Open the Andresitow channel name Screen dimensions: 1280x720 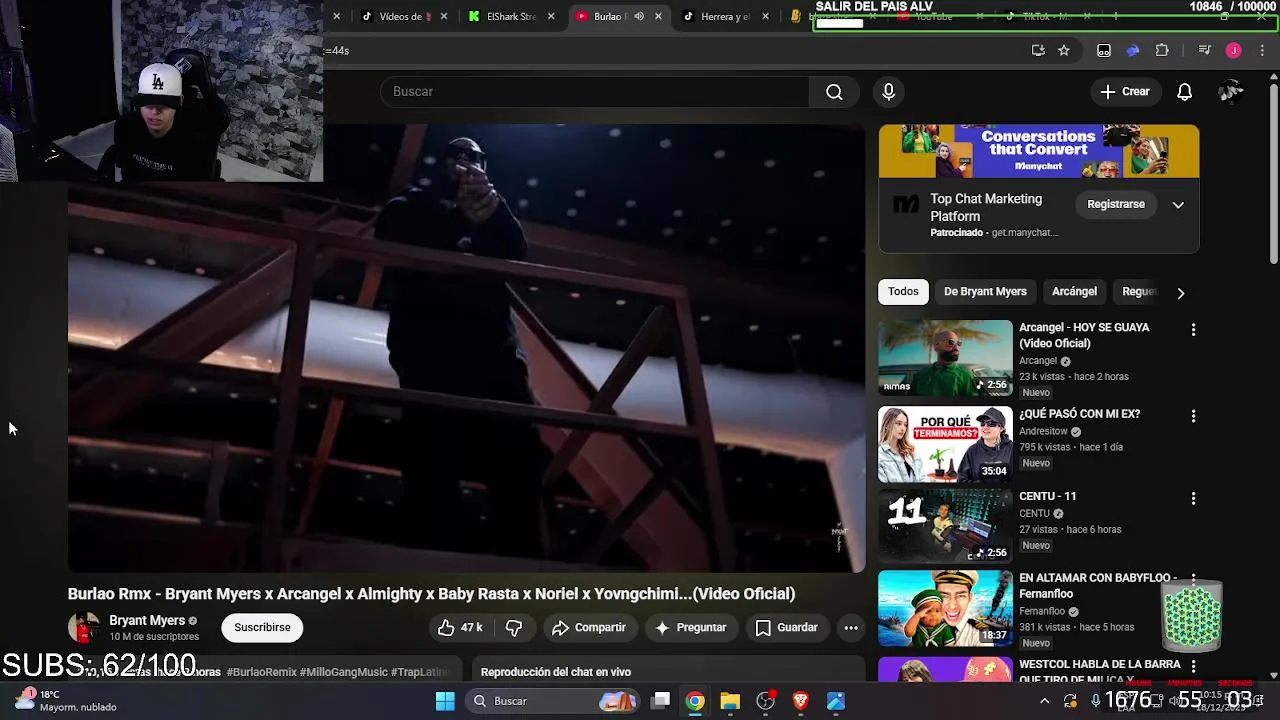point(1043,432)
